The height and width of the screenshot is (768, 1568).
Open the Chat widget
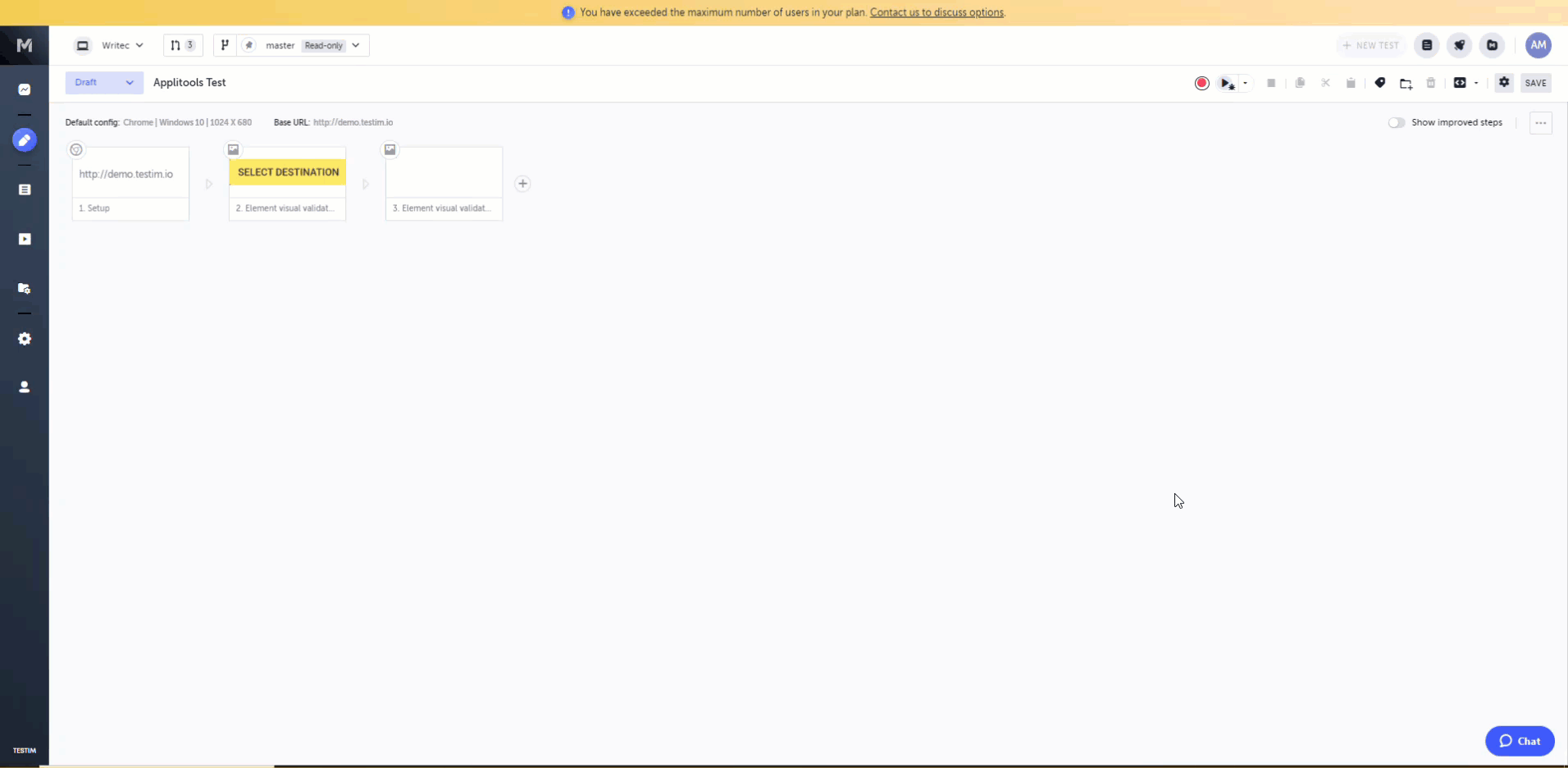tap(1520, 741)
